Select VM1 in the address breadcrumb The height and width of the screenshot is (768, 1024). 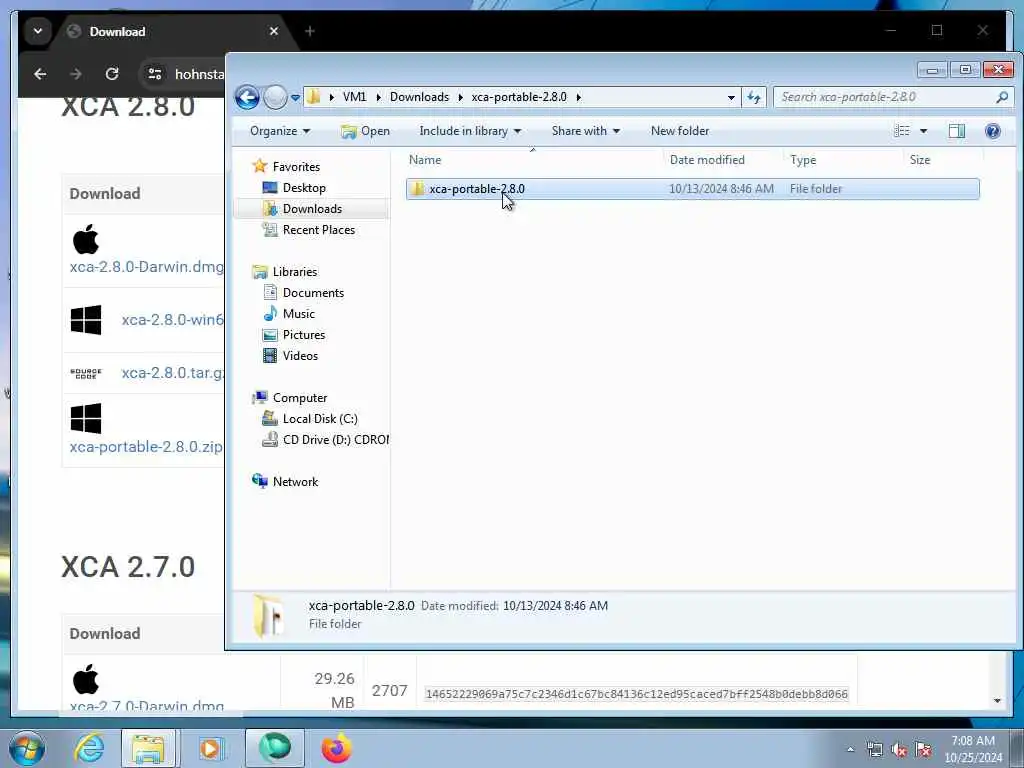pos(354,97)
